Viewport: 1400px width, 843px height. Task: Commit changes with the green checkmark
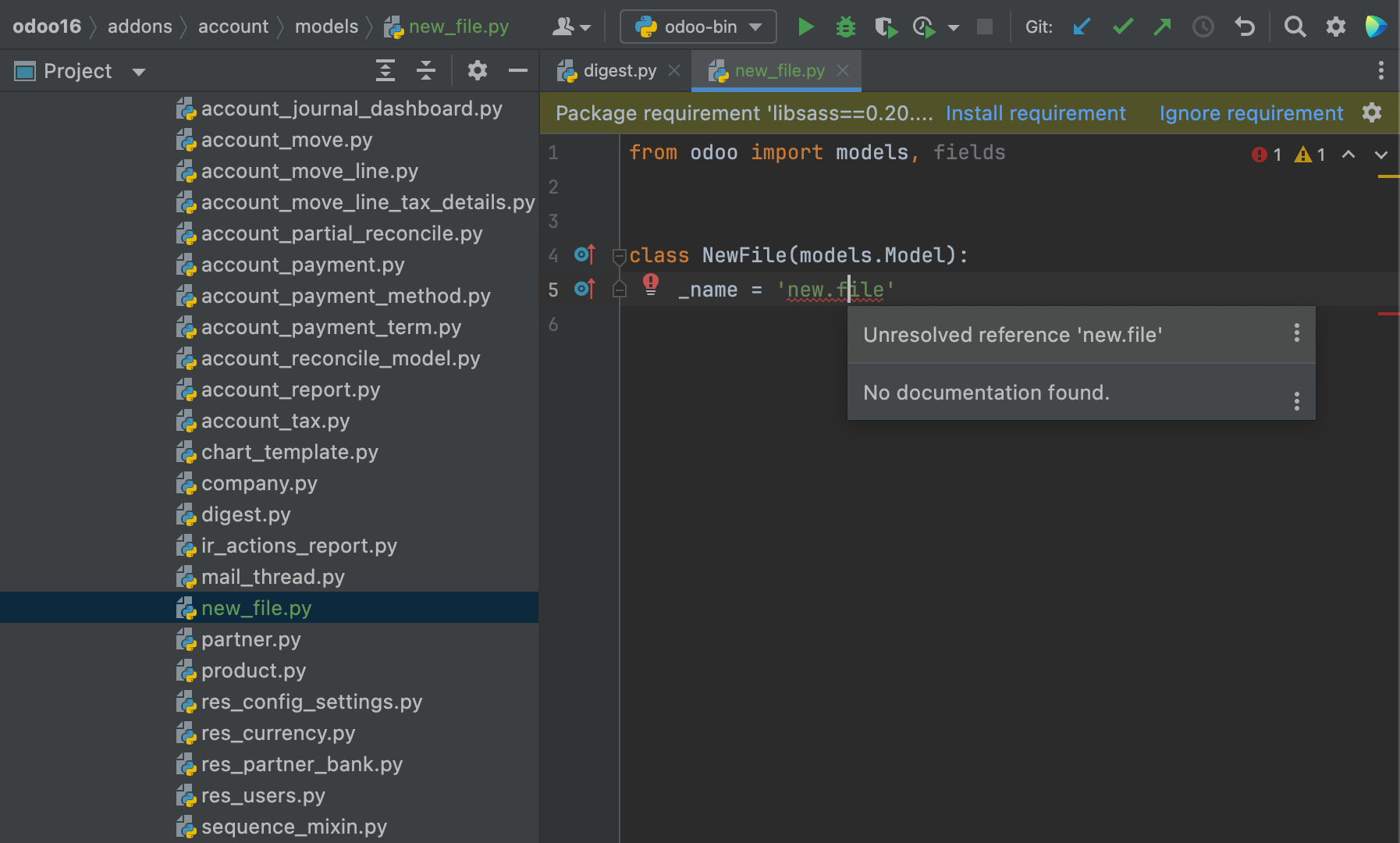tap(1122, 27)
